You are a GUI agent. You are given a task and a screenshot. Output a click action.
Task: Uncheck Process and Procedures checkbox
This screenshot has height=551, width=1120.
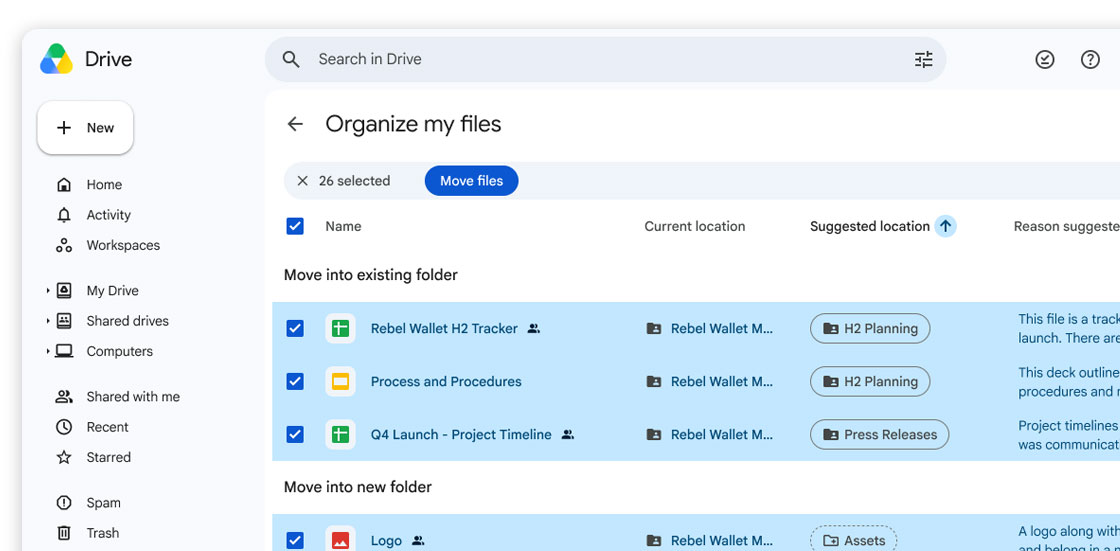tap(295, 382)
